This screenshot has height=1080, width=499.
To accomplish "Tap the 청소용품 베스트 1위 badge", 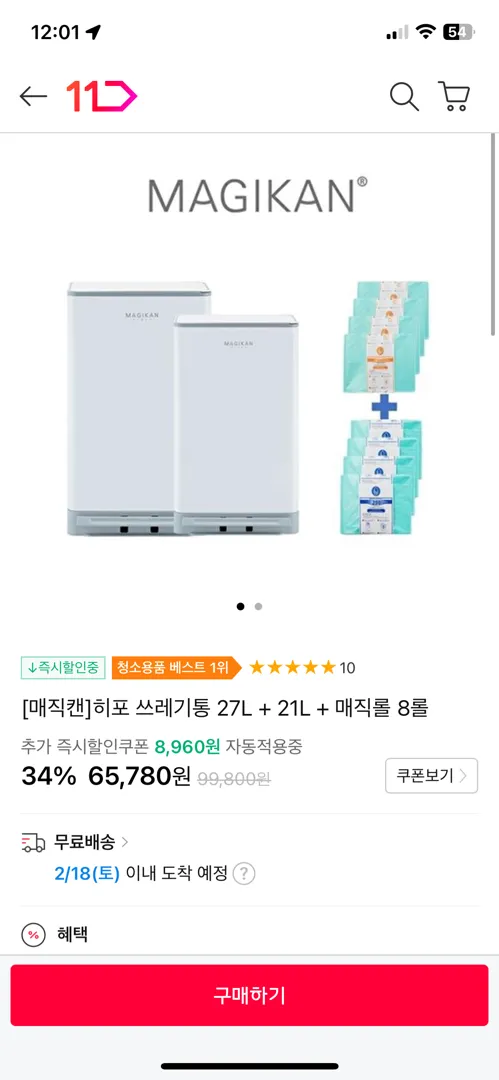I will coord(176,667).
